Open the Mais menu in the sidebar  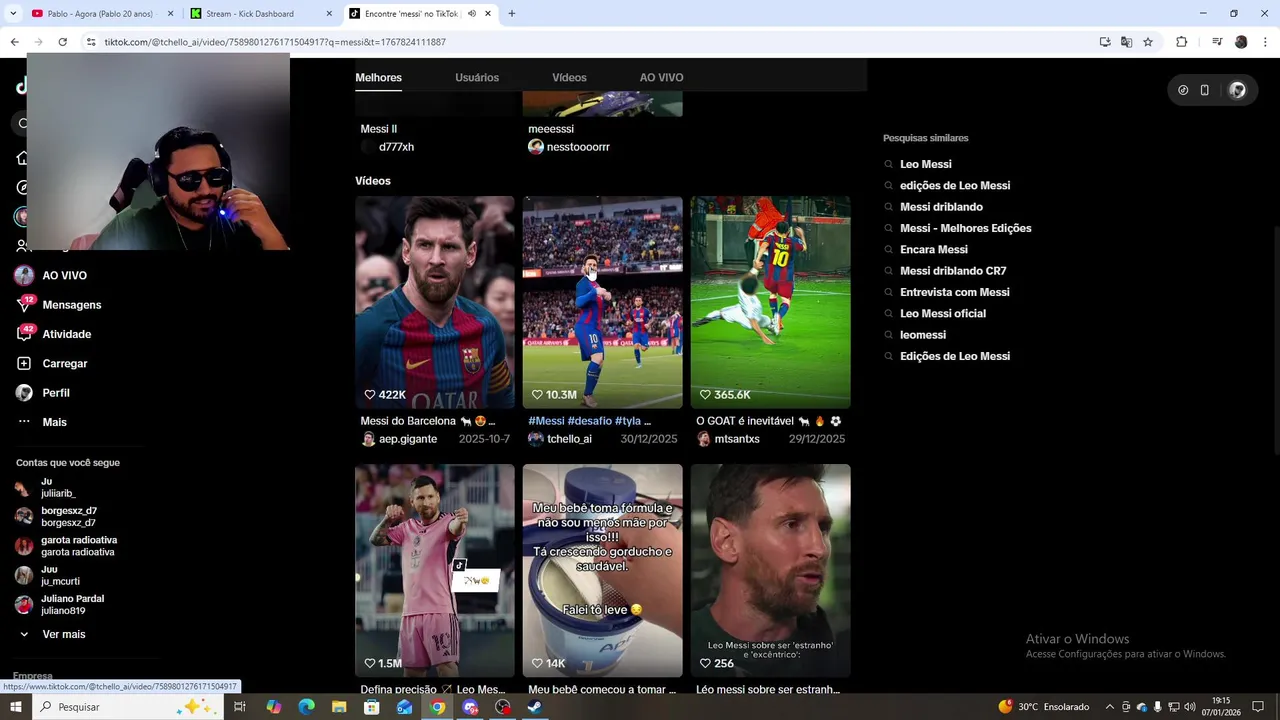[x=54, y=422]
